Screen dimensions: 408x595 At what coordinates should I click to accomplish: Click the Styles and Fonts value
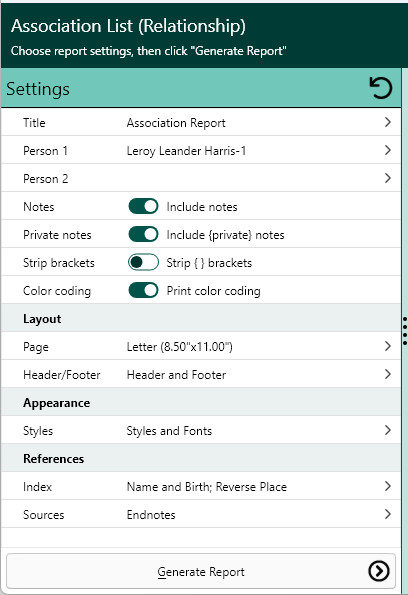click(169, 431)
